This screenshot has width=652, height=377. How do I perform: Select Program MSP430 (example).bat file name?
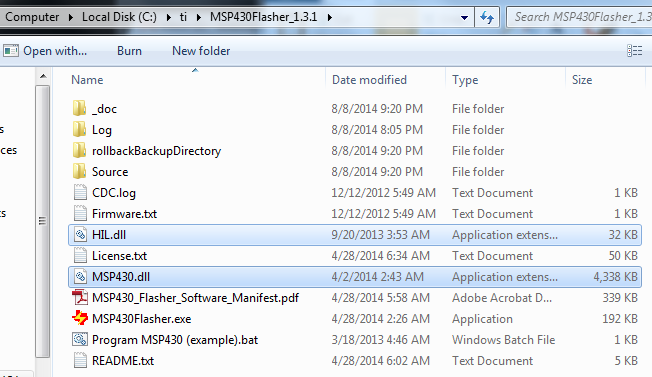175,340
